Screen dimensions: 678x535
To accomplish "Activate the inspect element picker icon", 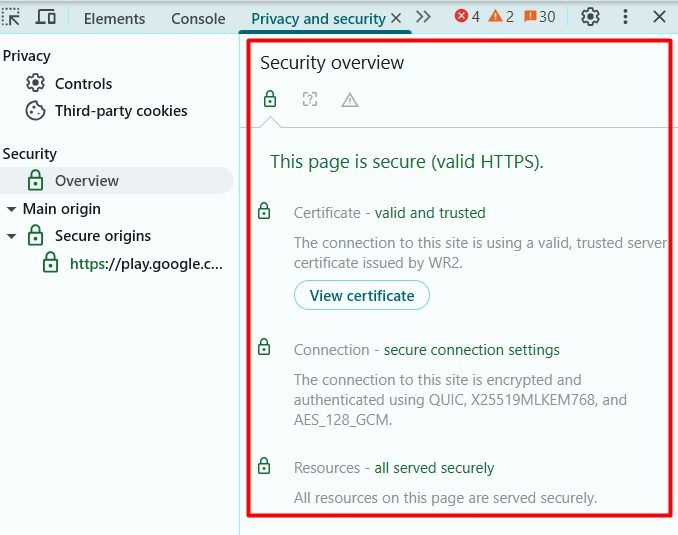I will tap(11, 17).
